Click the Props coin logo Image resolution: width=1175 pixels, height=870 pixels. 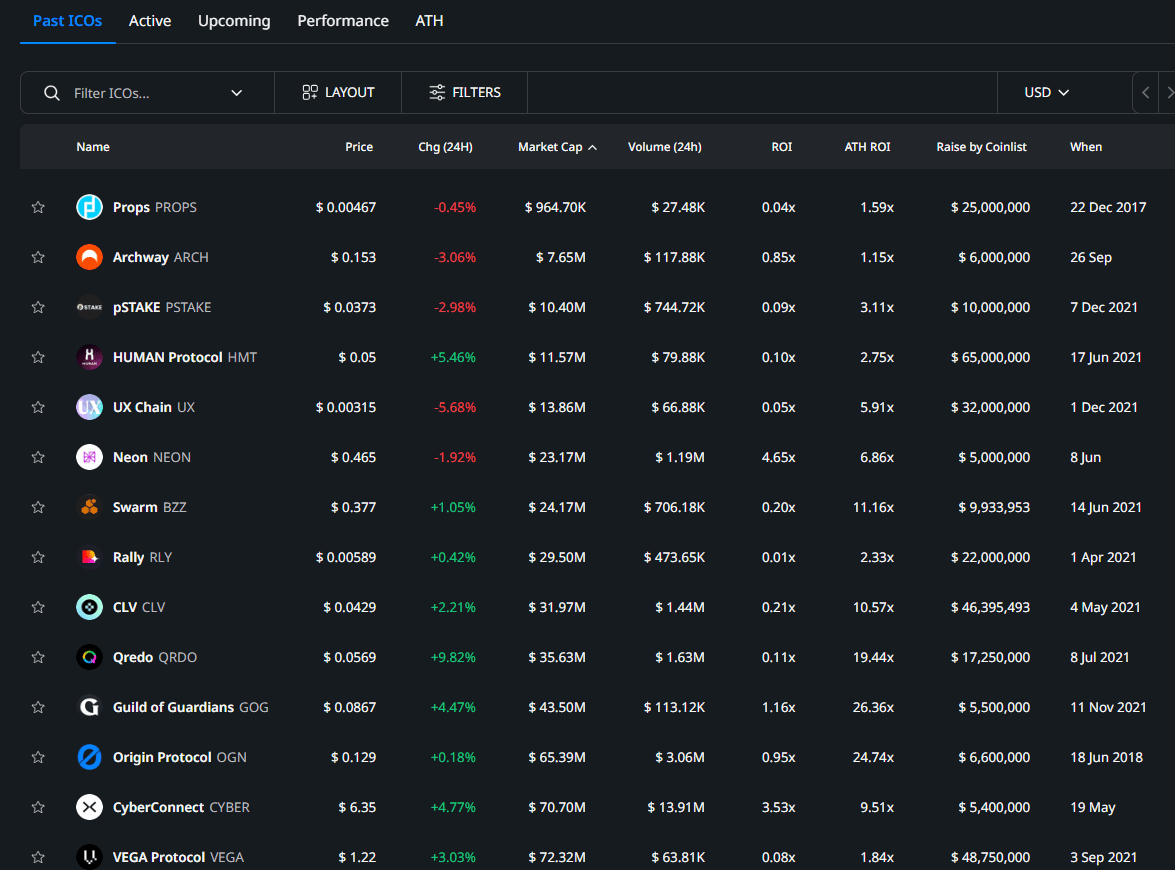(89, 207)
